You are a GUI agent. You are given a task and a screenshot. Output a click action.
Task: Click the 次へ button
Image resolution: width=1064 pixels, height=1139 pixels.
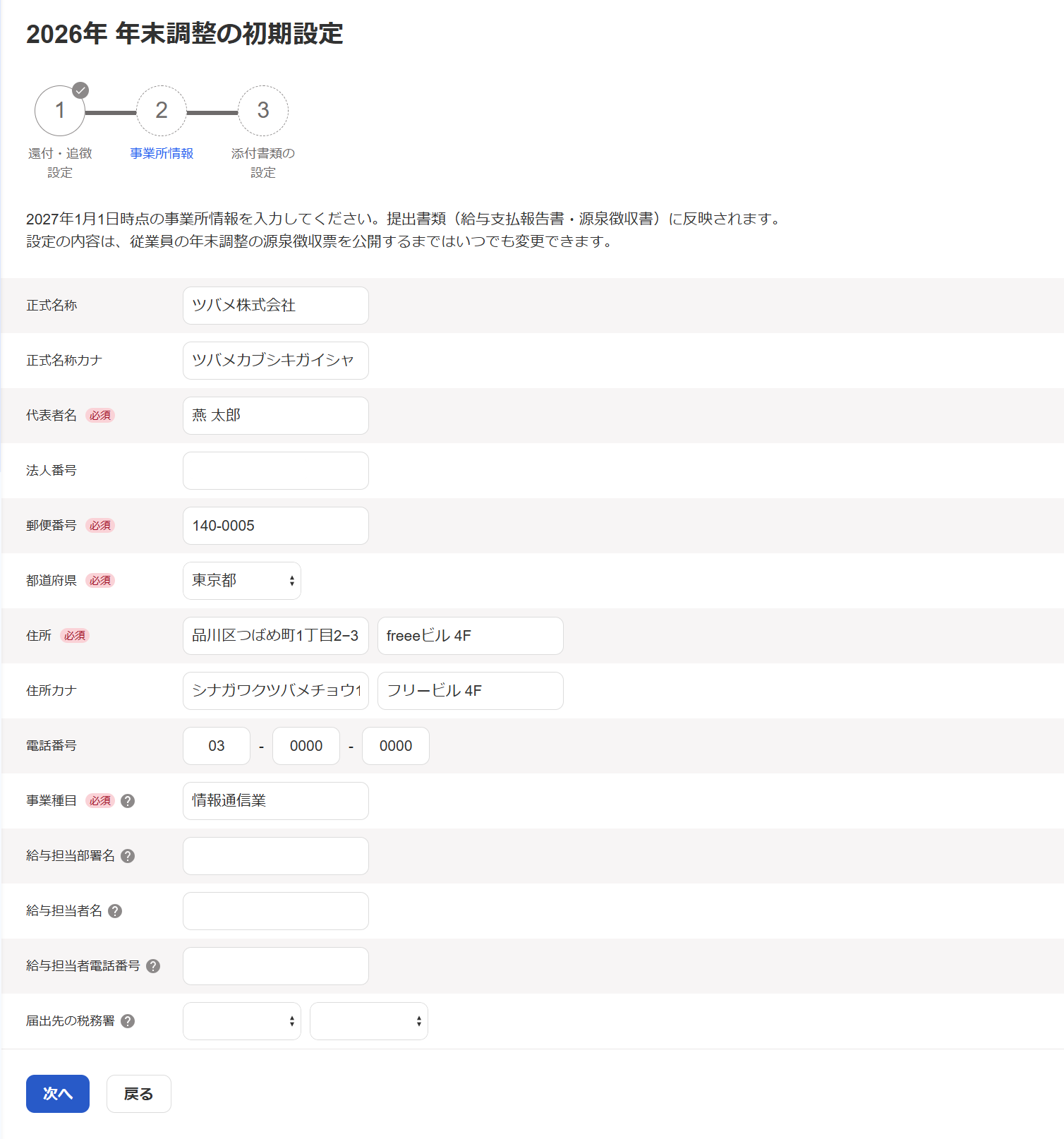[x=58, y=1094]
